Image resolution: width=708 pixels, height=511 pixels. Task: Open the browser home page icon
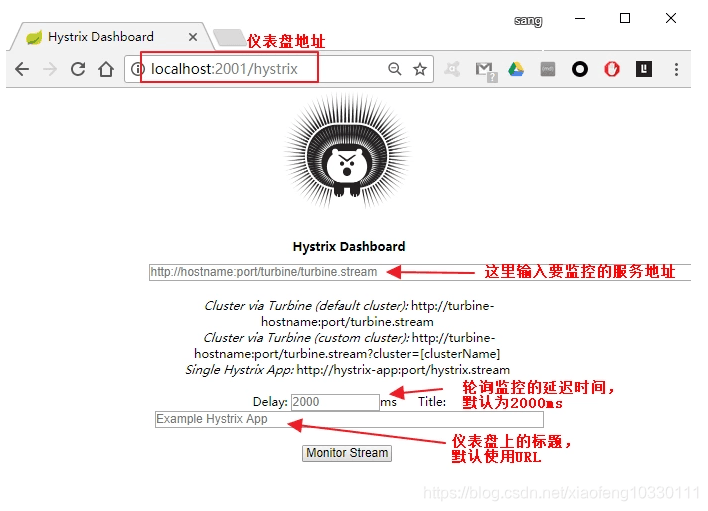[x=106, y=69]
